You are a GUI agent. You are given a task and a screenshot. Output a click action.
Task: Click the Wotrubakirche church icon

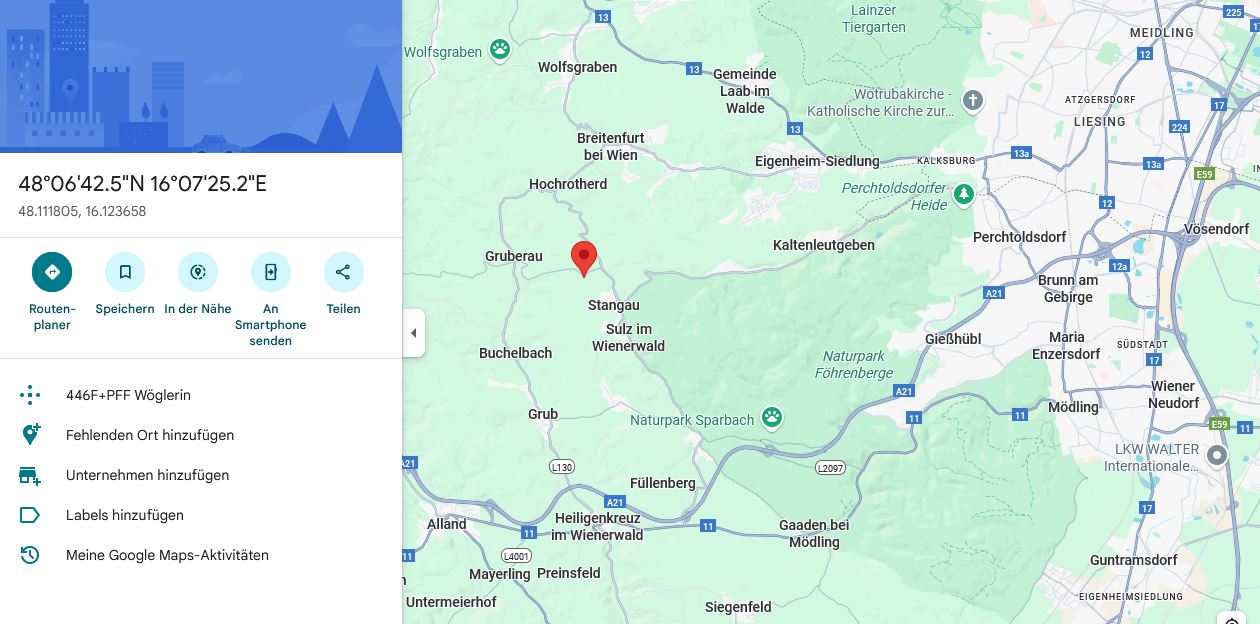tap(973, 100)
